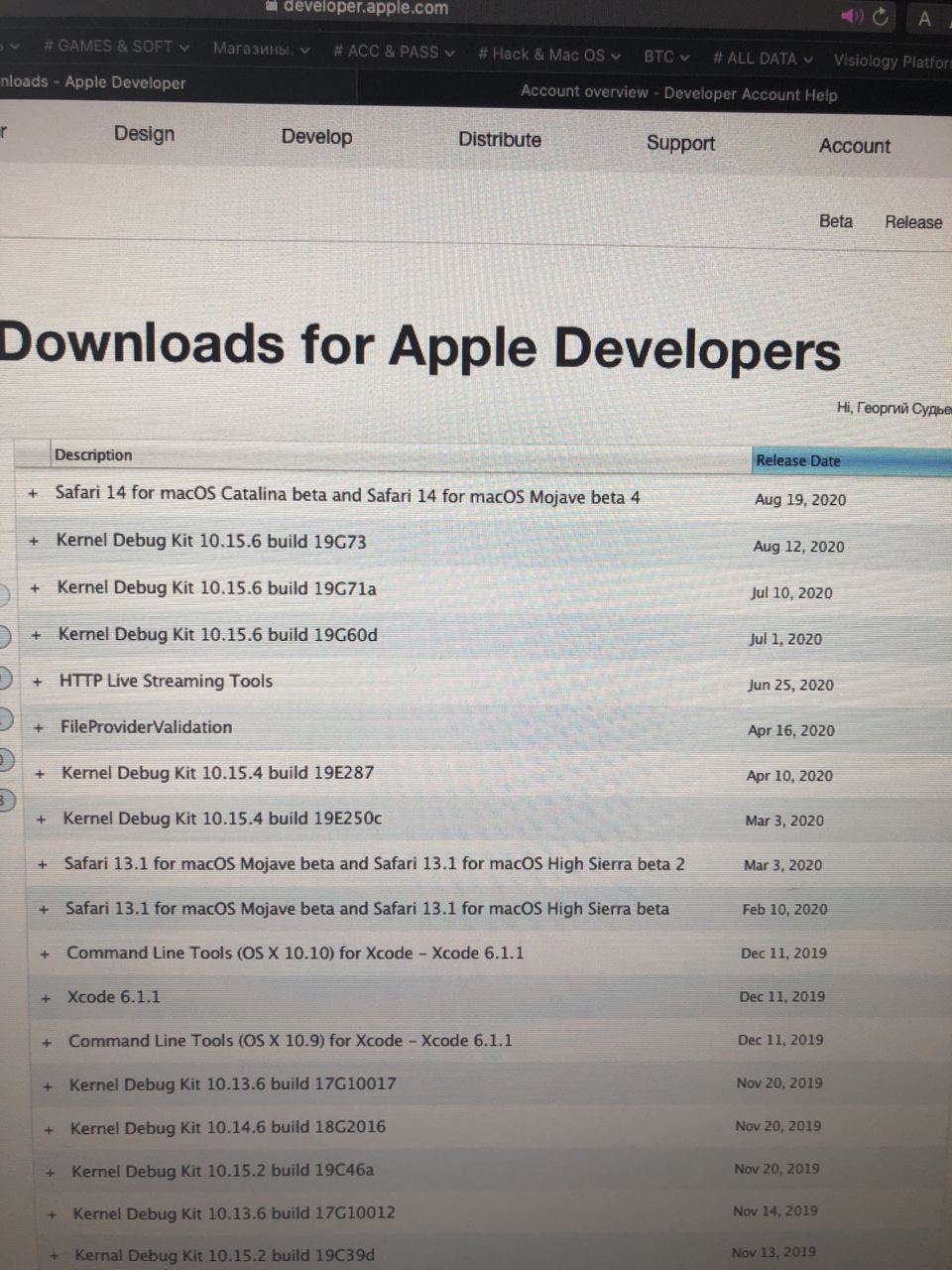Viewport: 952px width, 1270px height.
Task: Click the 'Apr 10, 2020' release date cell
Action: (789, 776)
